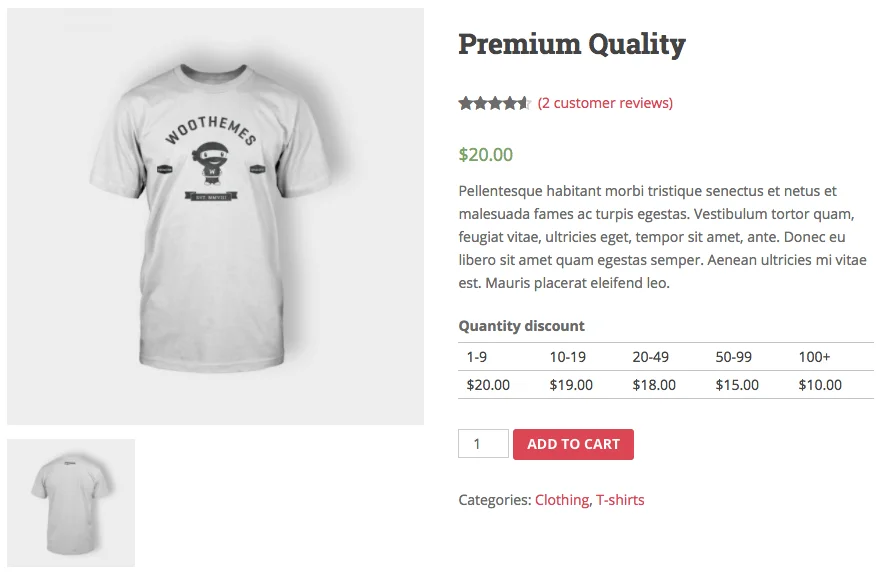
Task: Open the Clothing category
Action: click(x=561, y=499)
